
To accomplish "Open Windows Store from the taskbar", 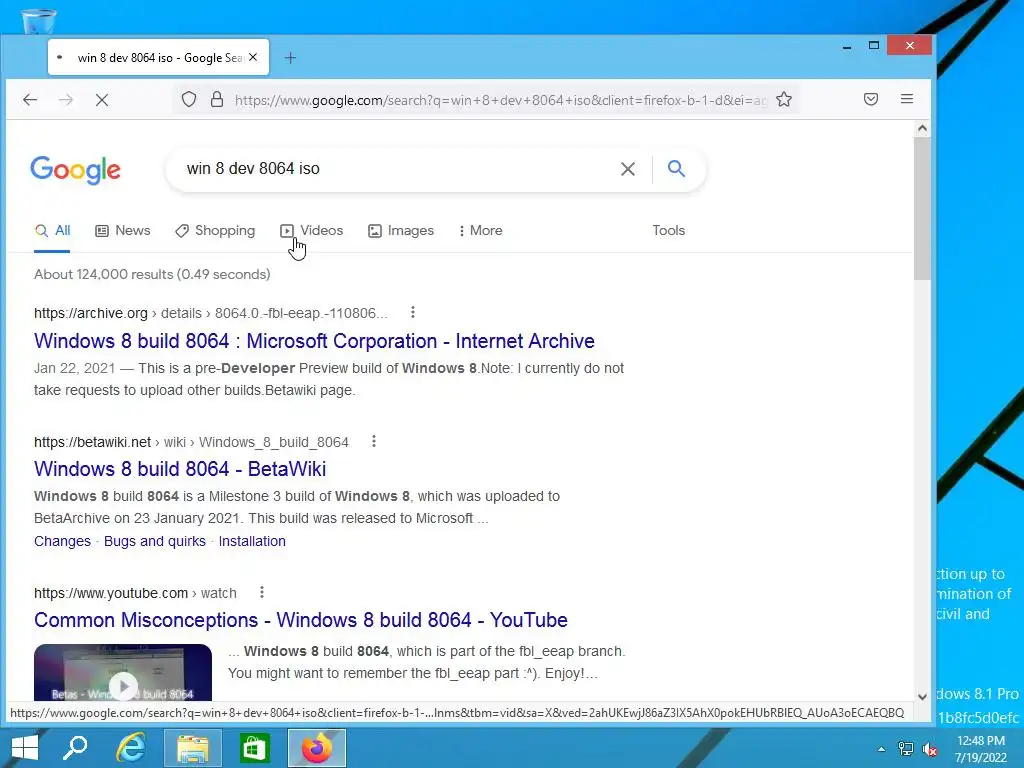I will [x=255, y=748].
